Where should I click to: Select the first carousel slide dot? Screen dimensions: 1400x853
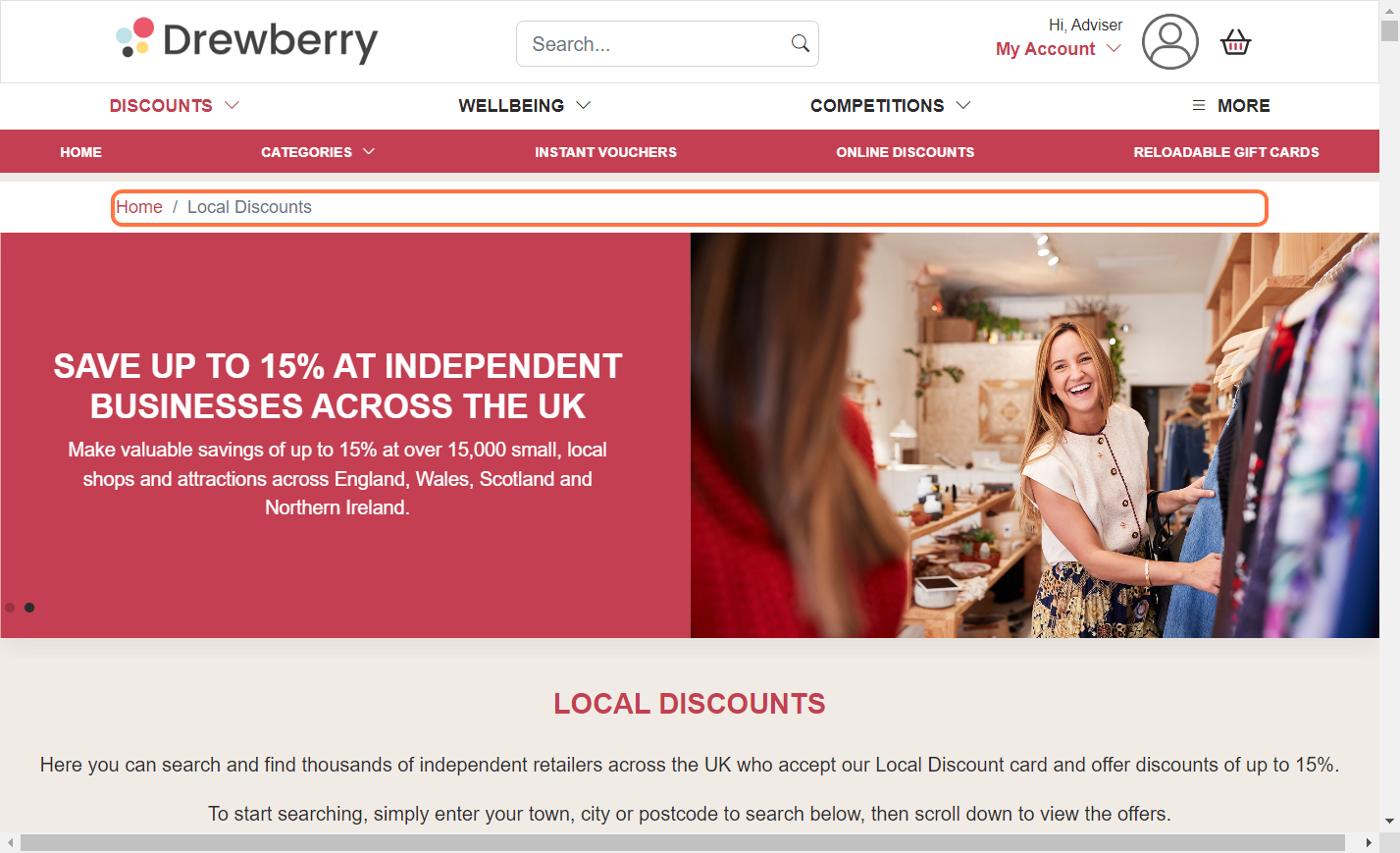coord(10,608)
